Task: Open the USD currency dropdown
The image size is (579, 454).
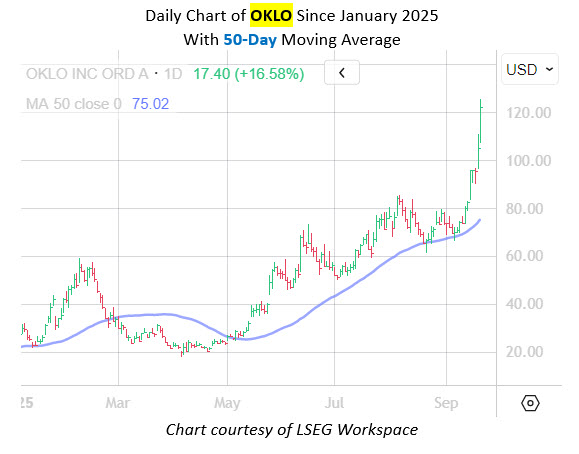Action: pos(530,69)
